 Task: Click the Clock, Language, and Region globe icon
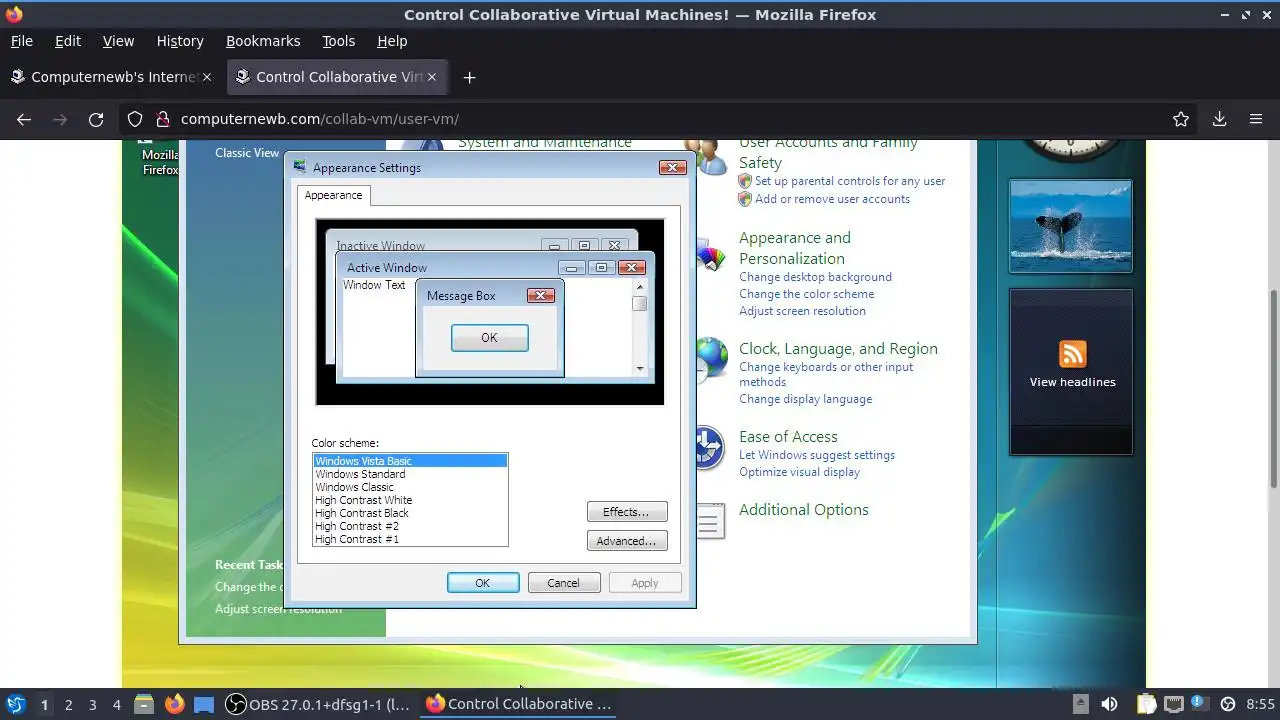[711, 359]
